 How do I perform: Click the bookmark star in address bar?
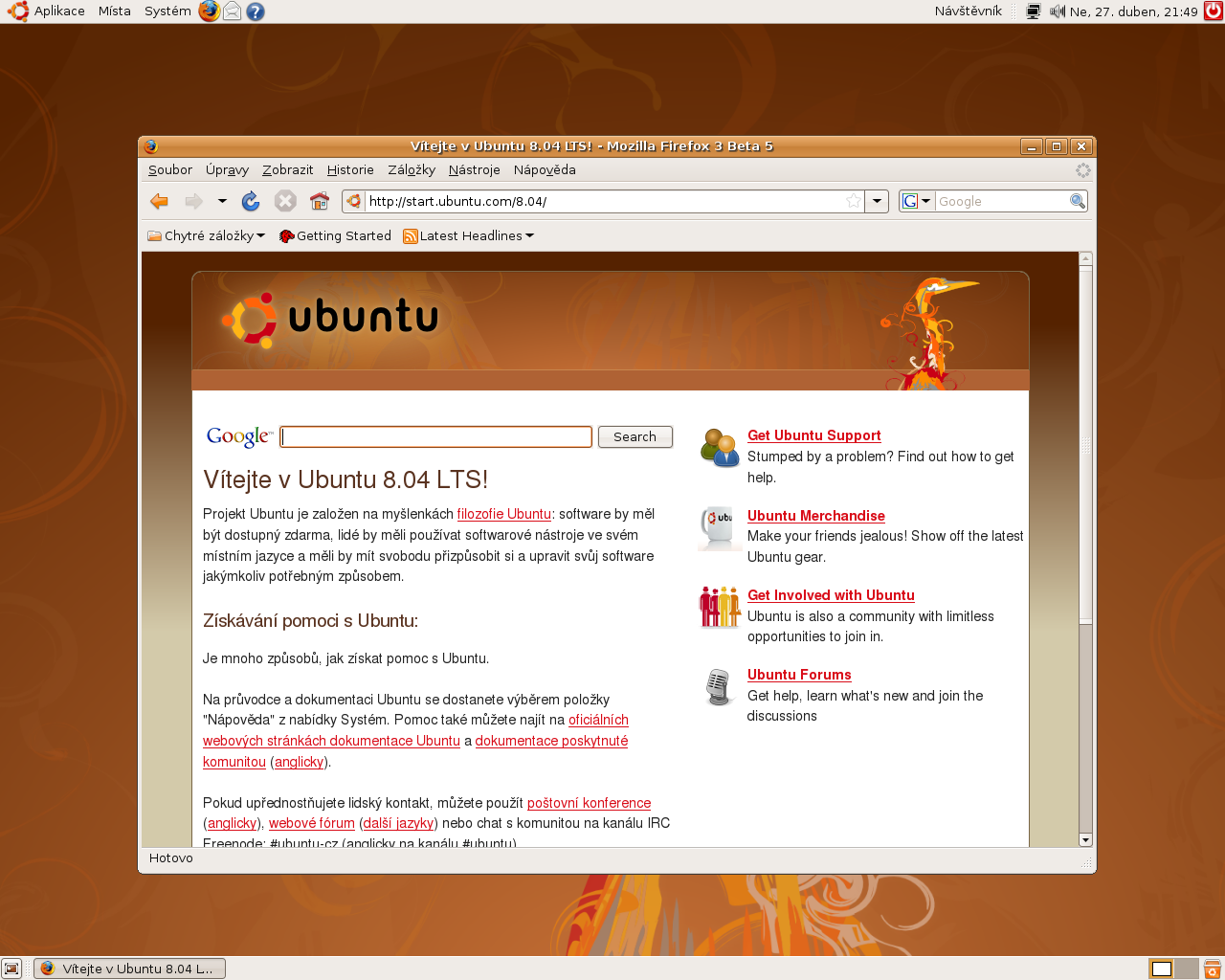853,201
